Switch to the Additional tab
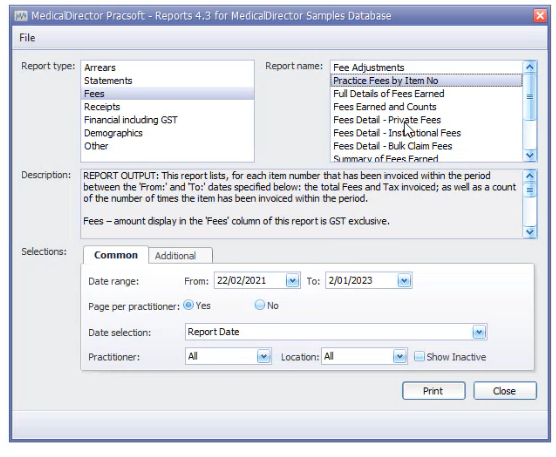Image resolution: width=556 pixels, height=457 pixels. (x=180, y=256)
